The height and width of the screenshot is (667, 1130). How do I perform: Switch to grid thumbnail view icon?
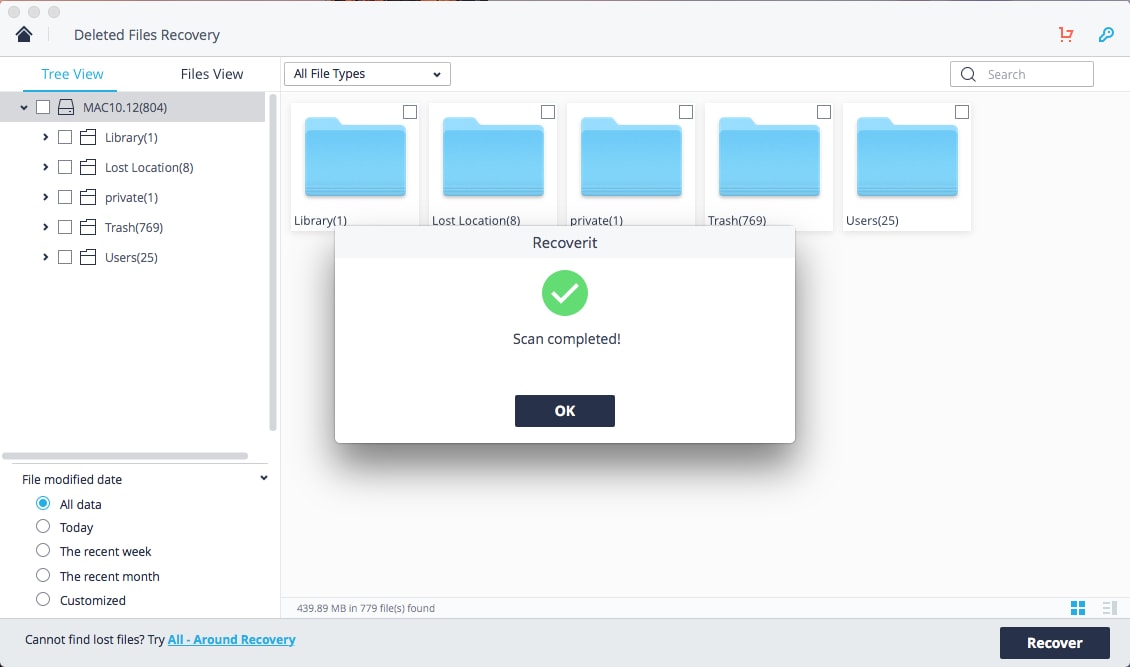coord(1077,608)
